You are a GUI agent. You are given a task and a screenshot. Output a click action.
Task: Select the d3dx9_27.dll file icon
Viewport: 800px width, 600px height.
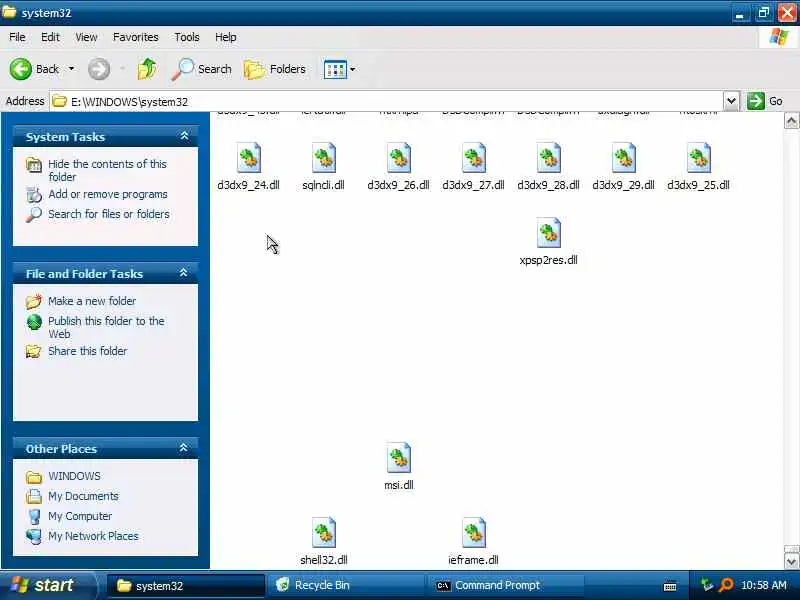pos(473,158)
